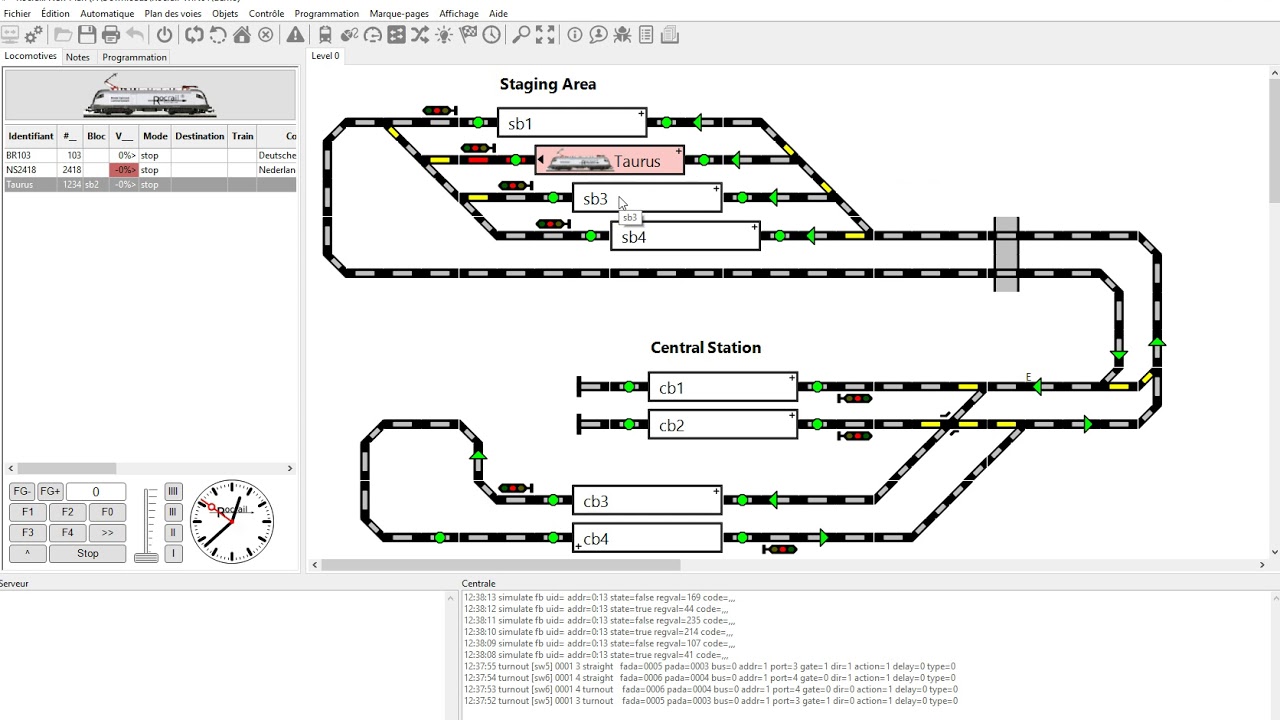
Task: Open the Plan des voies menu
Action: pyautogui.click(x=173, y=14)
